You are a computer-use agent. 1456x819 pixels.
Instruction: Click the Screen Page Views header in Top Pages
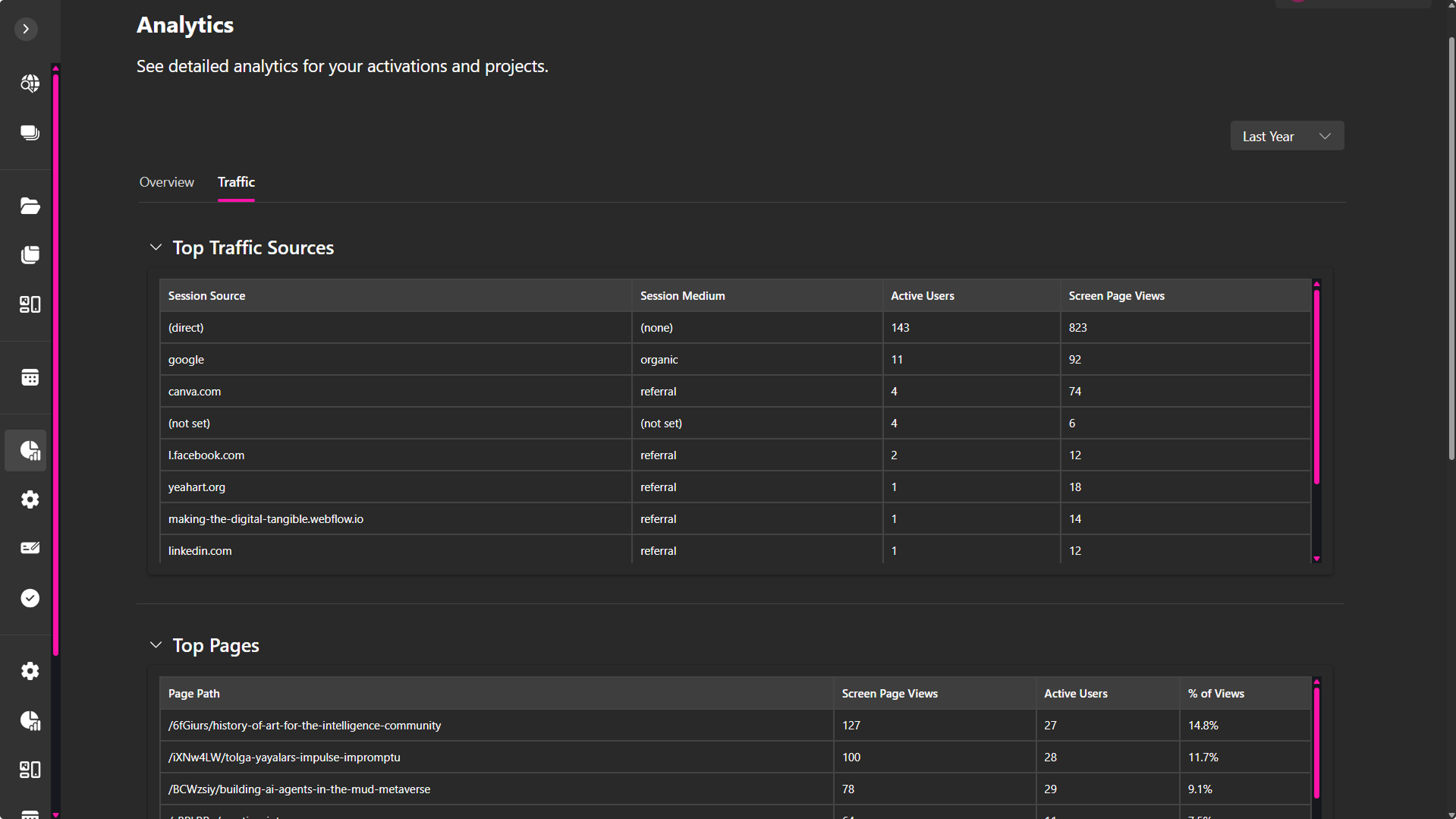889,694
